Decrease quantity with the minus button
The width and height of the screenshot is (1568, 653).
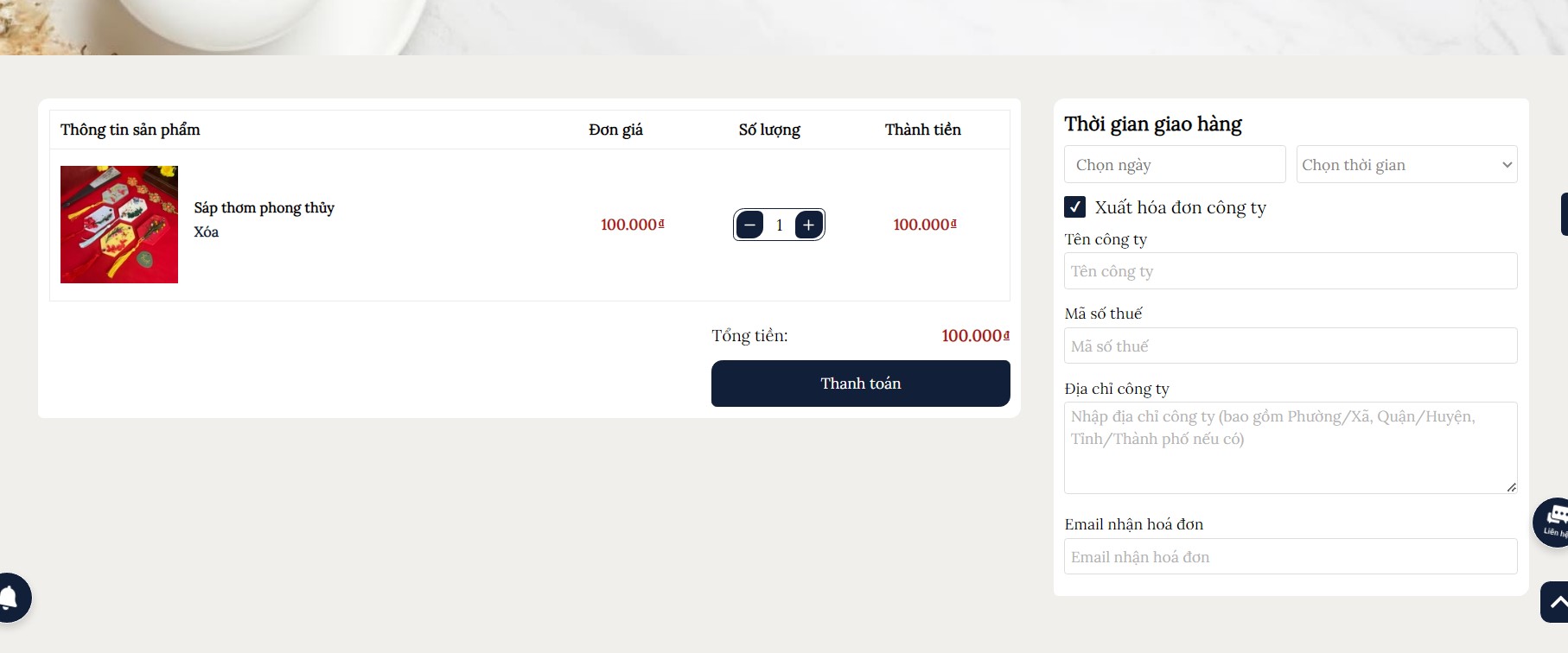tap(749, 225)
